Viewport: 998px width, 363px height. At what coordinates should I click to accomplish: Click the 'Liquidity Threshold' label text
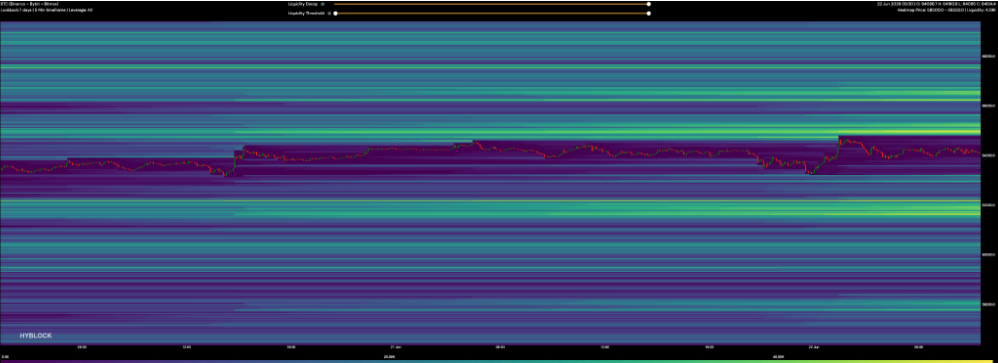pos(306,13)
